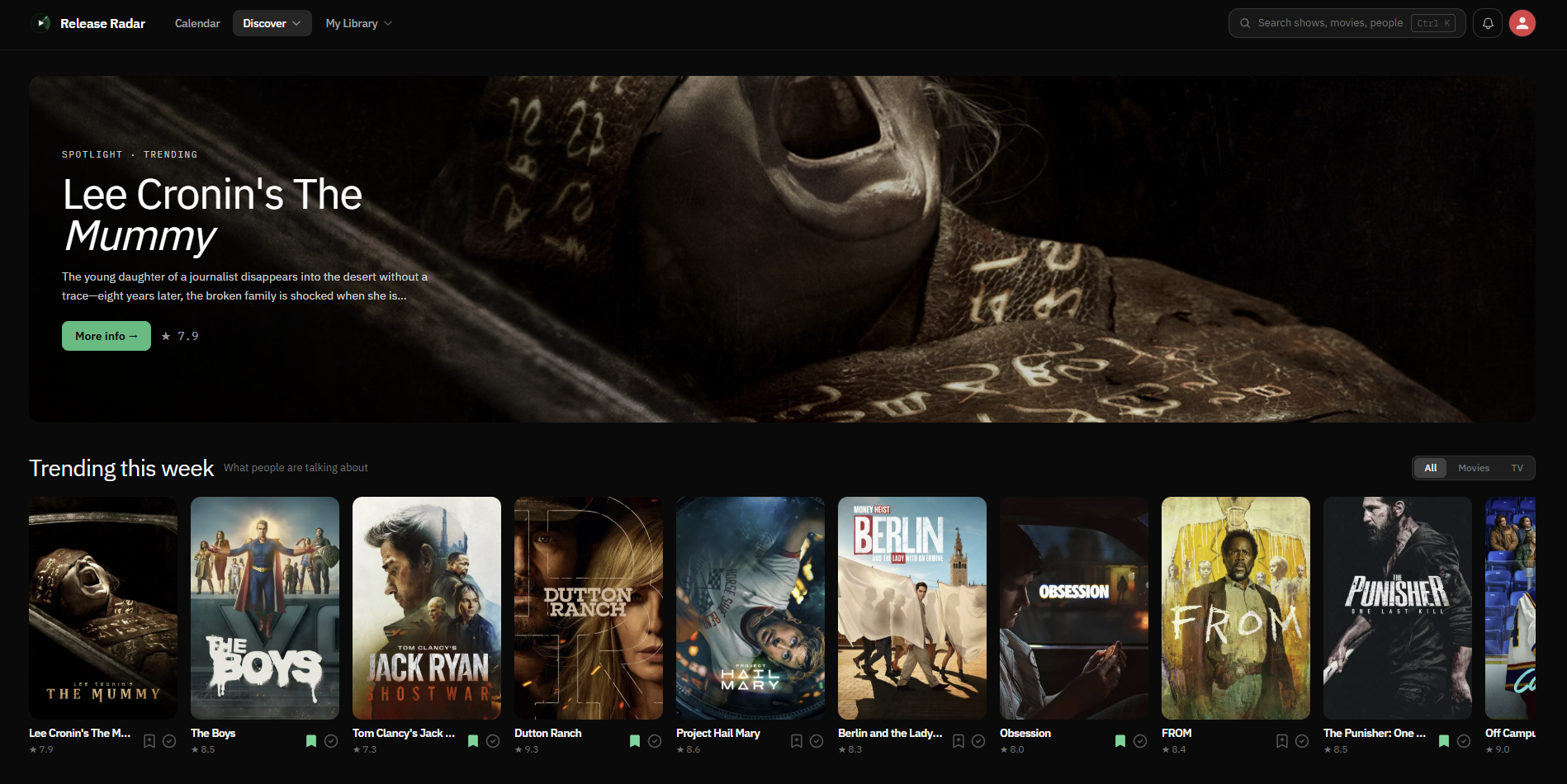1567x784 pixels.
Task: Focus the search shows, movies, people field
Action: tap(1347, 23)
